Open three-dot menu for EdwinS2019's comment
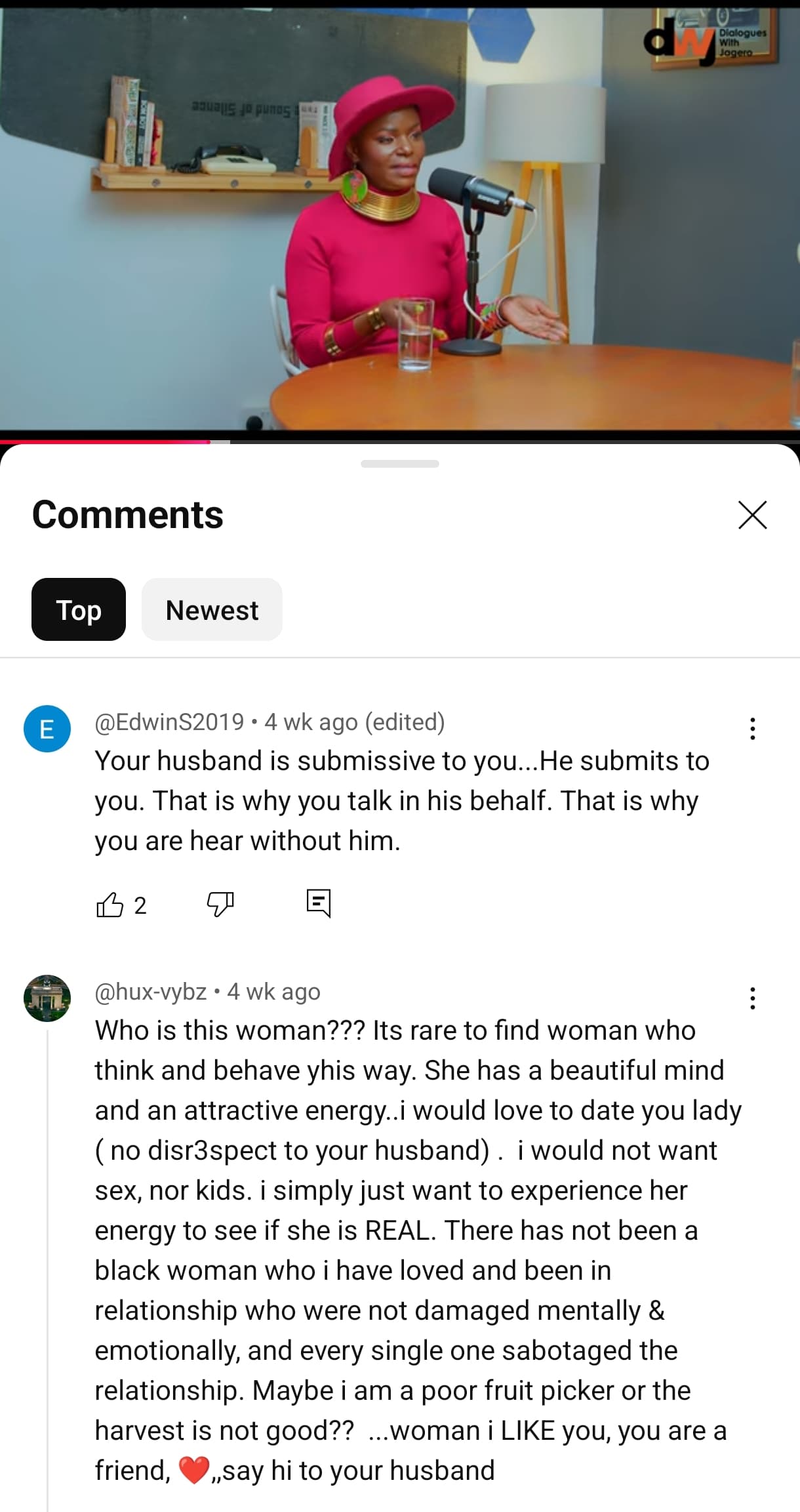The width and height of the screenshot is (800, 1512). pyautogui.click(x=753, y=729)
